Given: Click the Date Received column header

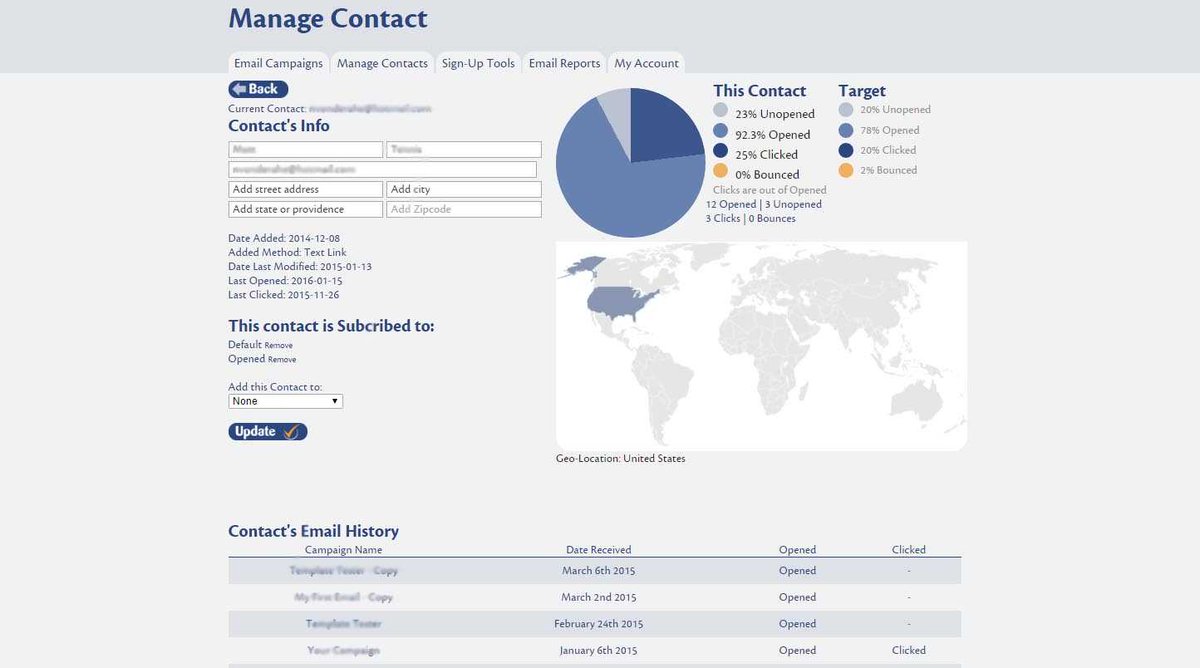Looking at the screenshot, I should pyautogui.click(x=598, y=550).
